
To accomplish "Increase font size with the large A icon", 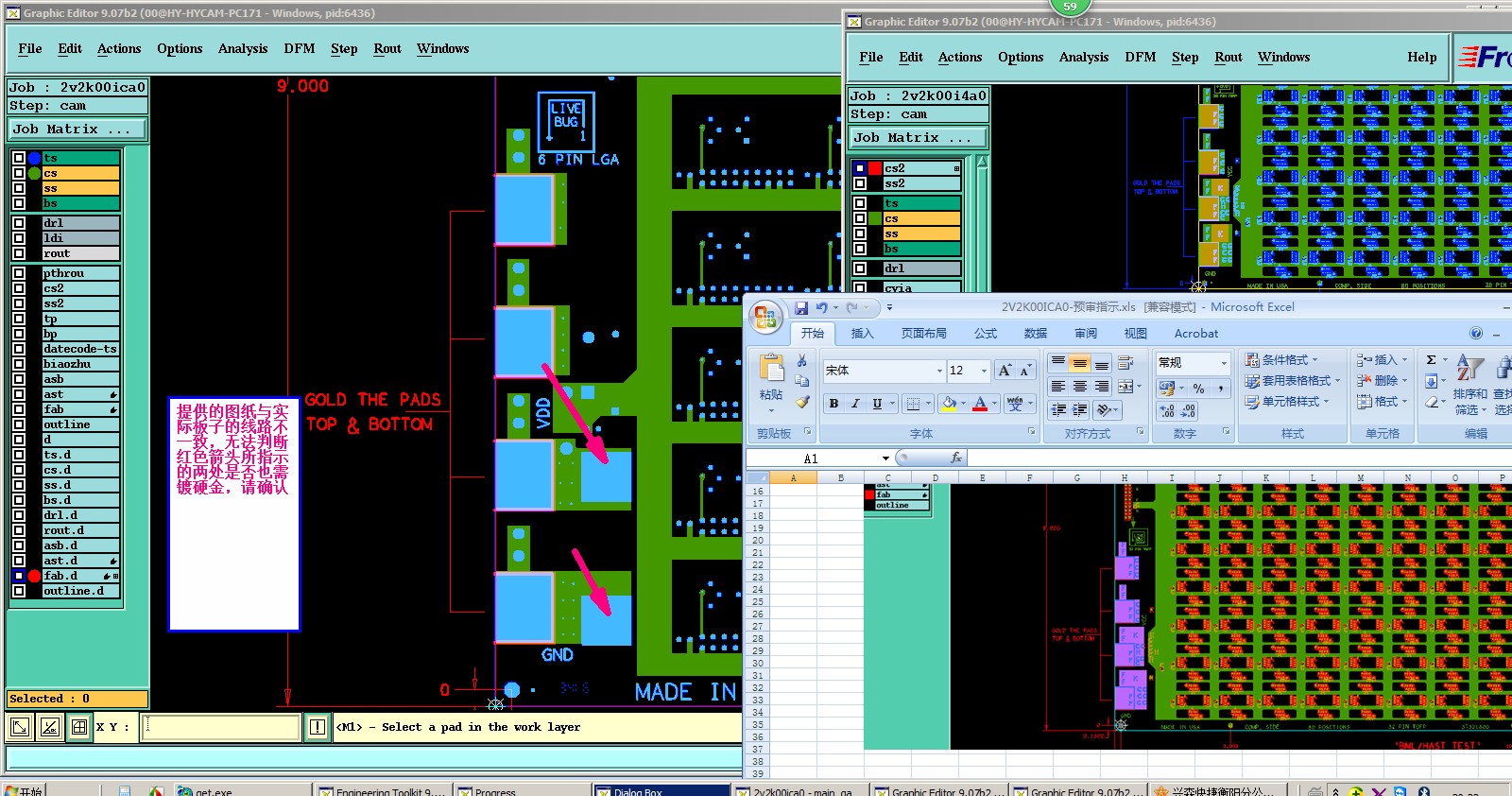I will (1005, 371).
